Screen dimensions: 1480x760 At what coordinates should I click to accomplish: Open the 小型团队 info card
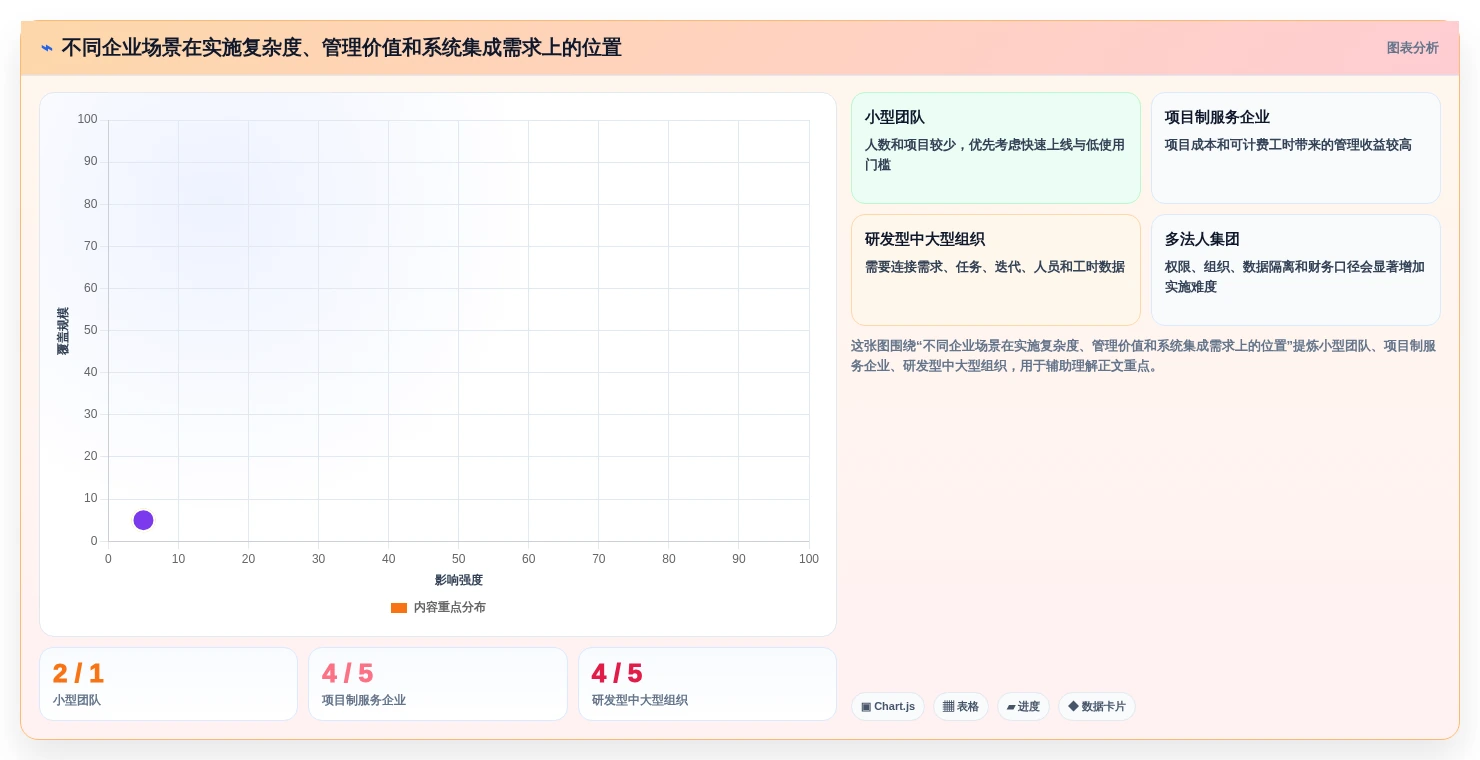(x=996, y=148)
